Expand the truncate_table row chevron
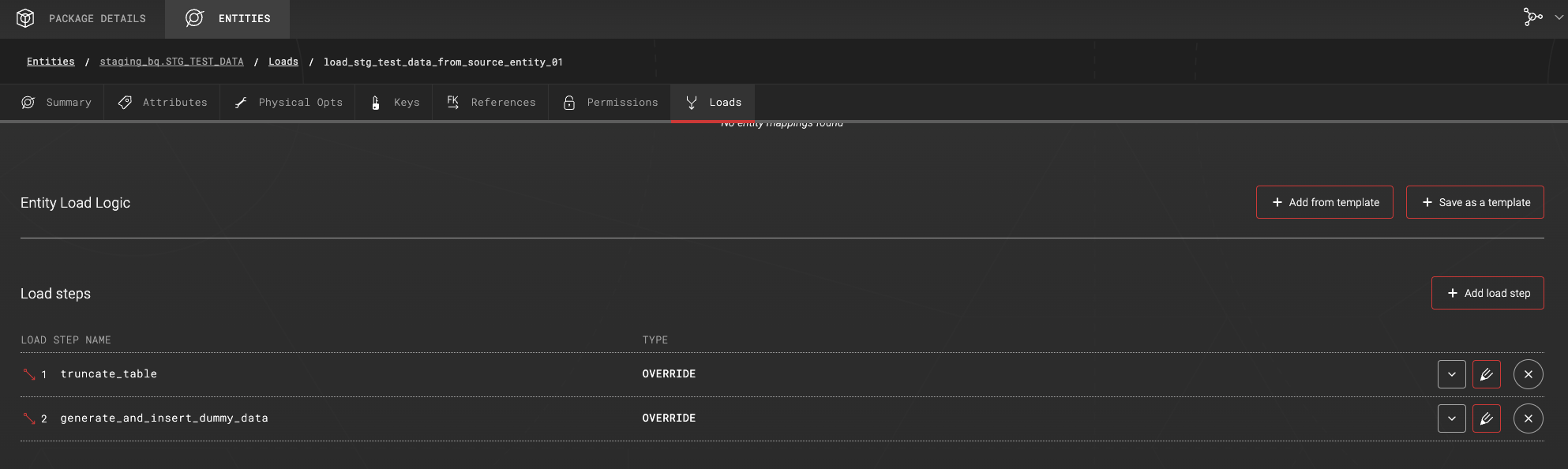Screen dimensions: 1568x469 1451,374
